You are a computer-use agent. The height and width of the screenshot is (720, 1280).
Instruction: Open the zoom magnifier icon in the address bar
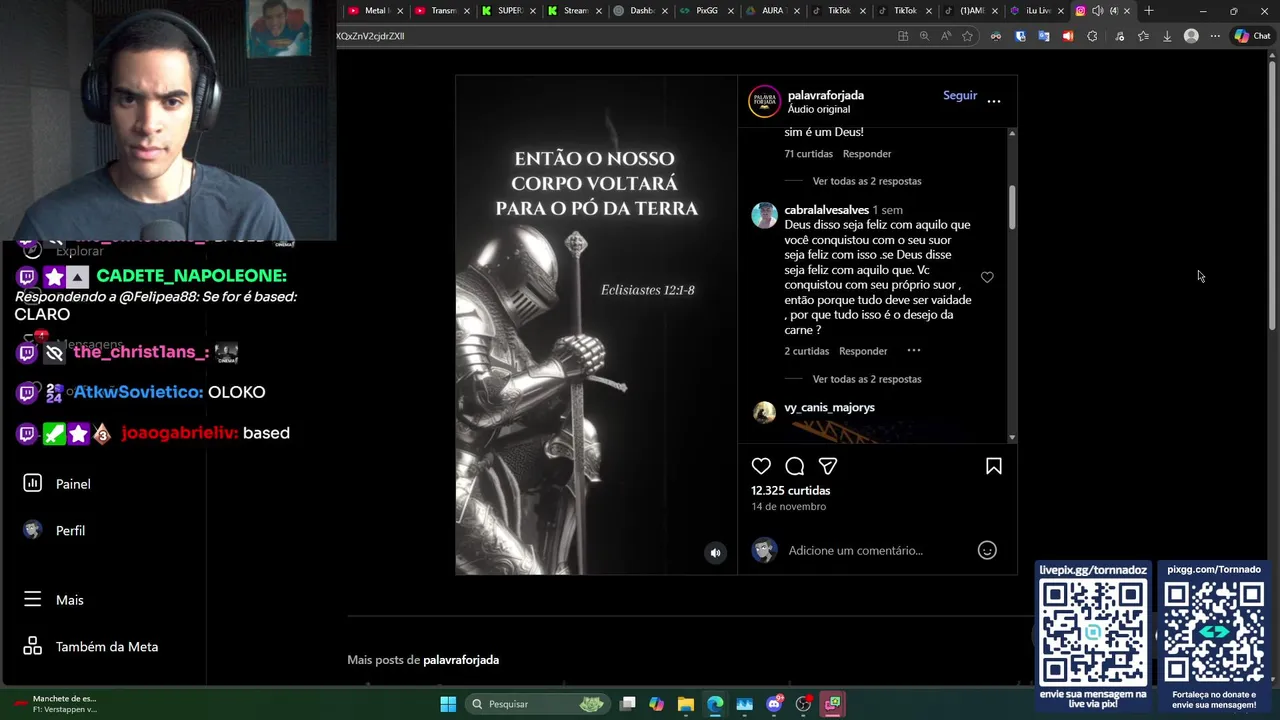[x=924, y=36]
